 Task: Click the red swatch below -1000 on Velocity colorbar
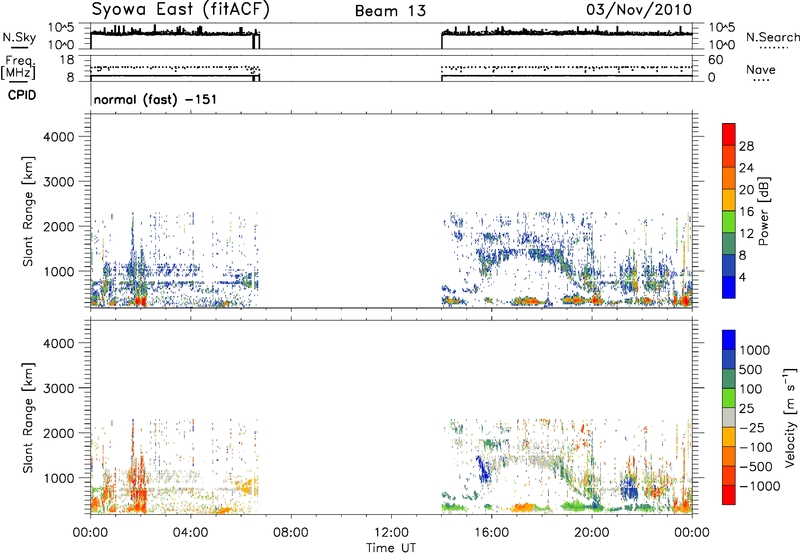(x=729, y=495)
